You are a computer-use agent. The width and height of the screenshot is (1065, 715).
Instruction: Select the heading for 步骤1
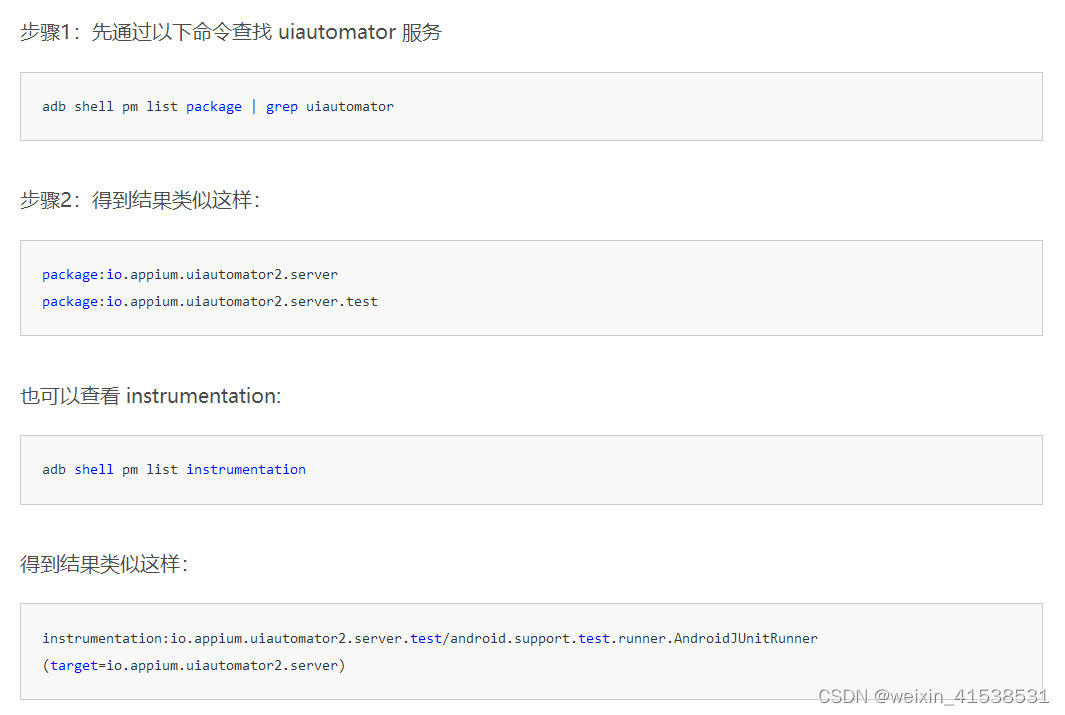tap(230, 32)
